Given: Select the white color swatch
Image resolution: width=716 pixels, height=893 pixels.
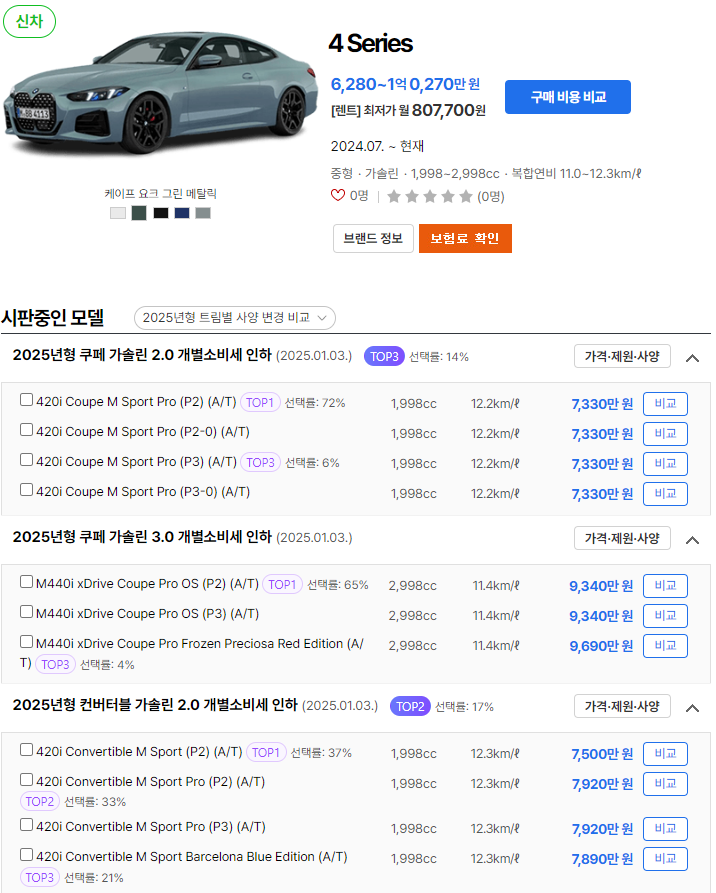Looking at the screenshot, I should 118,213.
